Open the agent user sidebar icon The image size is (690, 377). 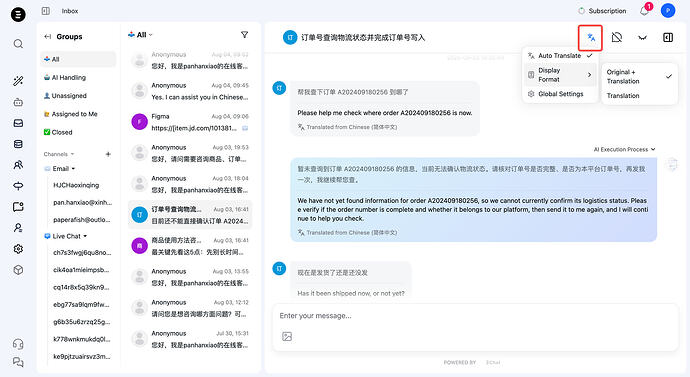point(18,228)
